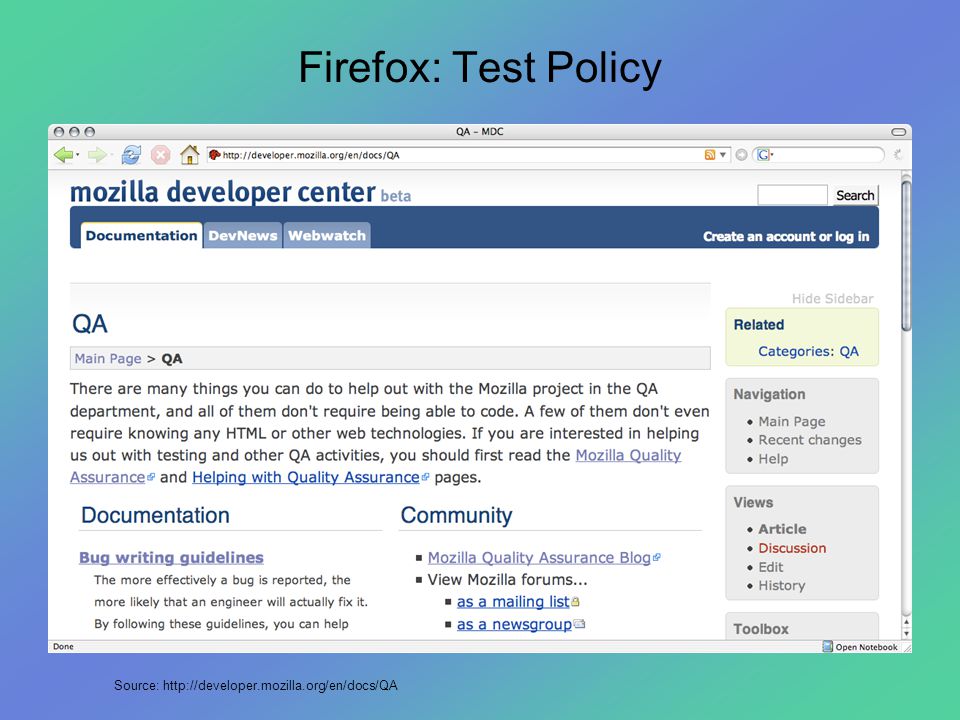Select Article view in Views box

782,529
